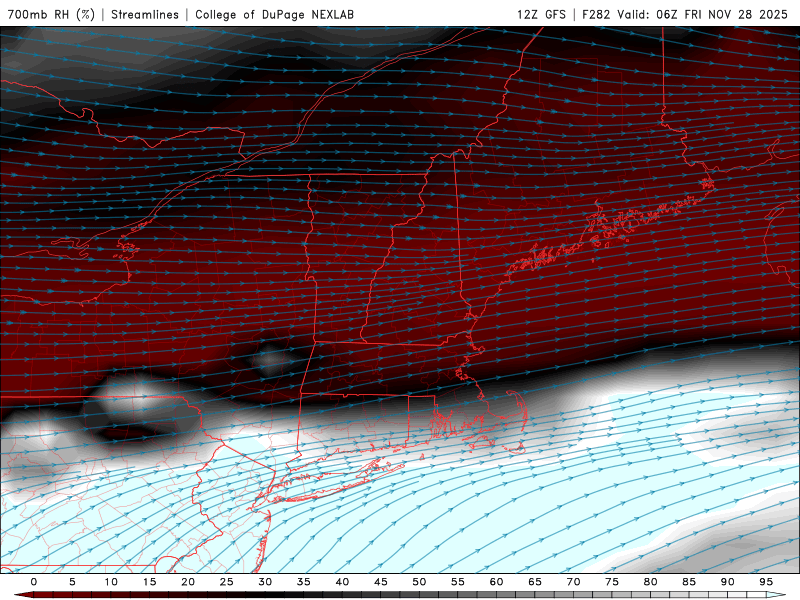Click the "10" colorbar label
This screenshot has height=600, width=800.
111,582
